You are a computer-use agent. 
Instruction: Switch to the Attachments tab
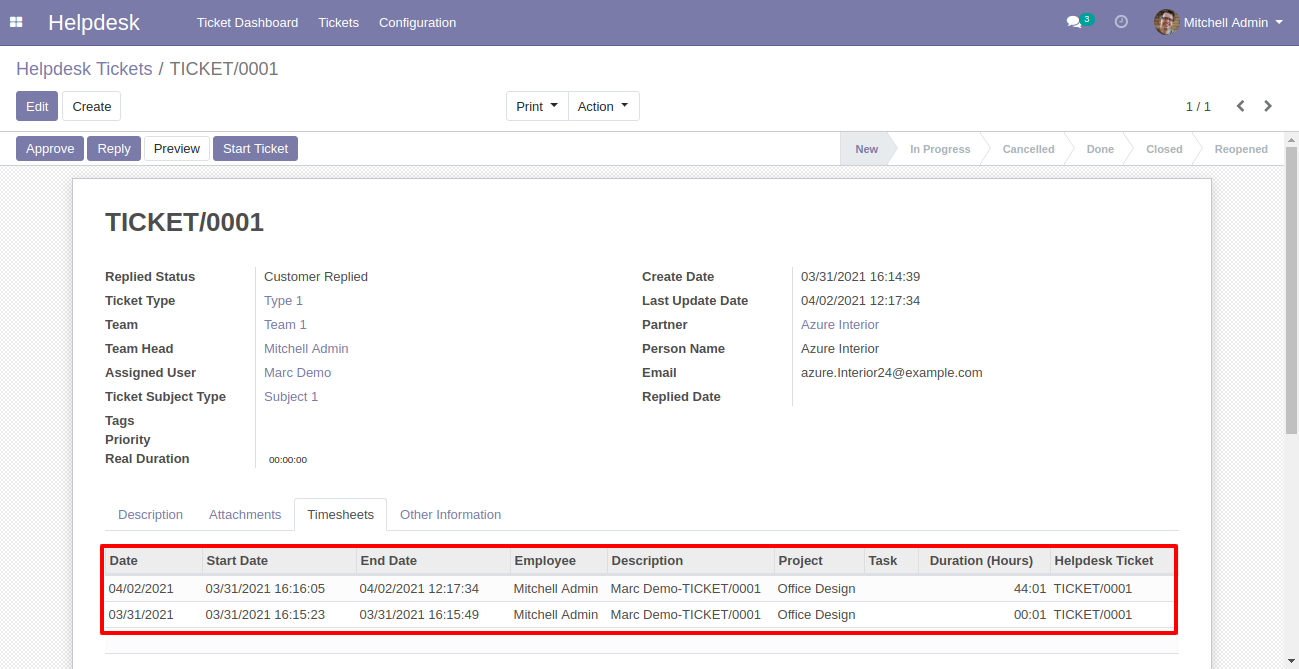[x=245, y=515]
